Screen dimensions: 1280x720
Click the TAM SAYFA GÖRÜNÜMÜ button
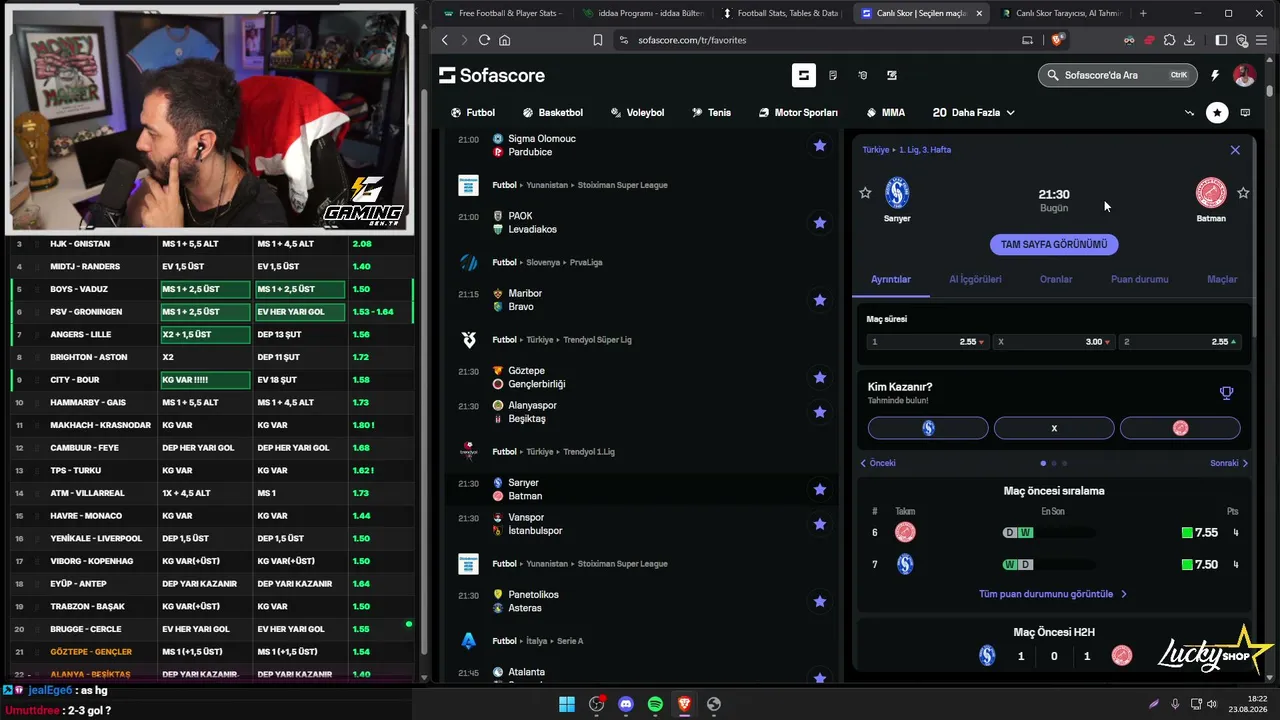[1054, 244]
